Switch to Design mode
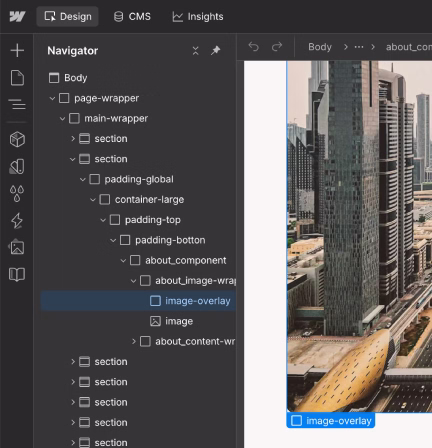The image size is (432, 448). click(x=68, y=16)
